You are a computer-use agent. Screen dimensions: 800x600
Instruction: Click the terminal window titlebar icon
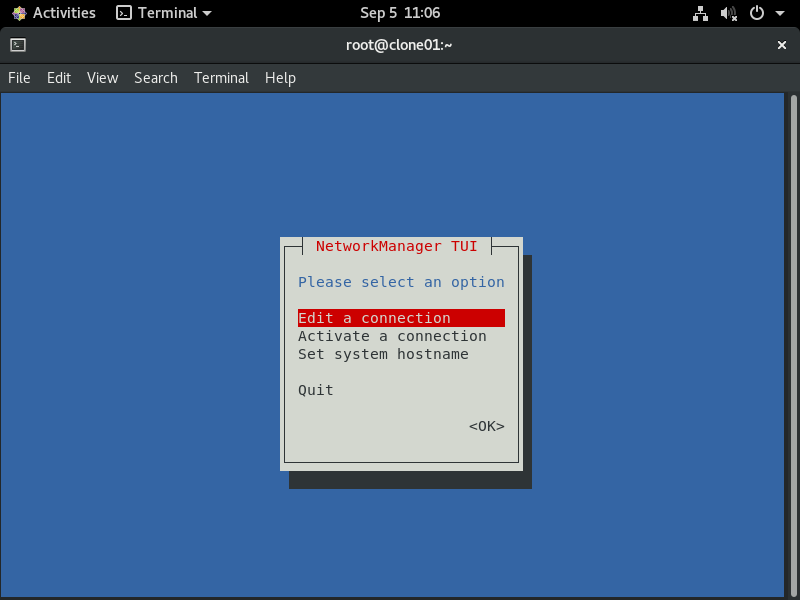[18, 45]
